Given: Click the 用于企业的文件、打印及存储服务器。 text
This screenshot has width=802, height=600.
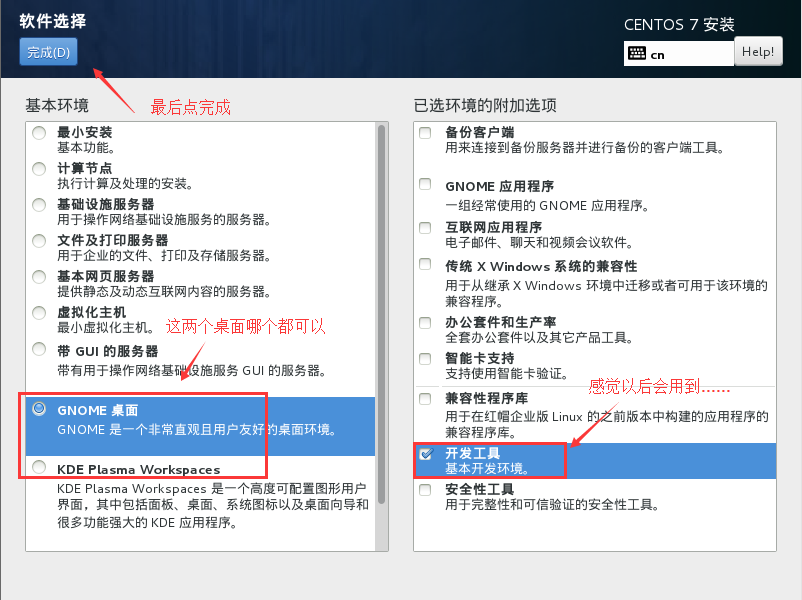Looking at the screenshot, I should coord(164,256).
